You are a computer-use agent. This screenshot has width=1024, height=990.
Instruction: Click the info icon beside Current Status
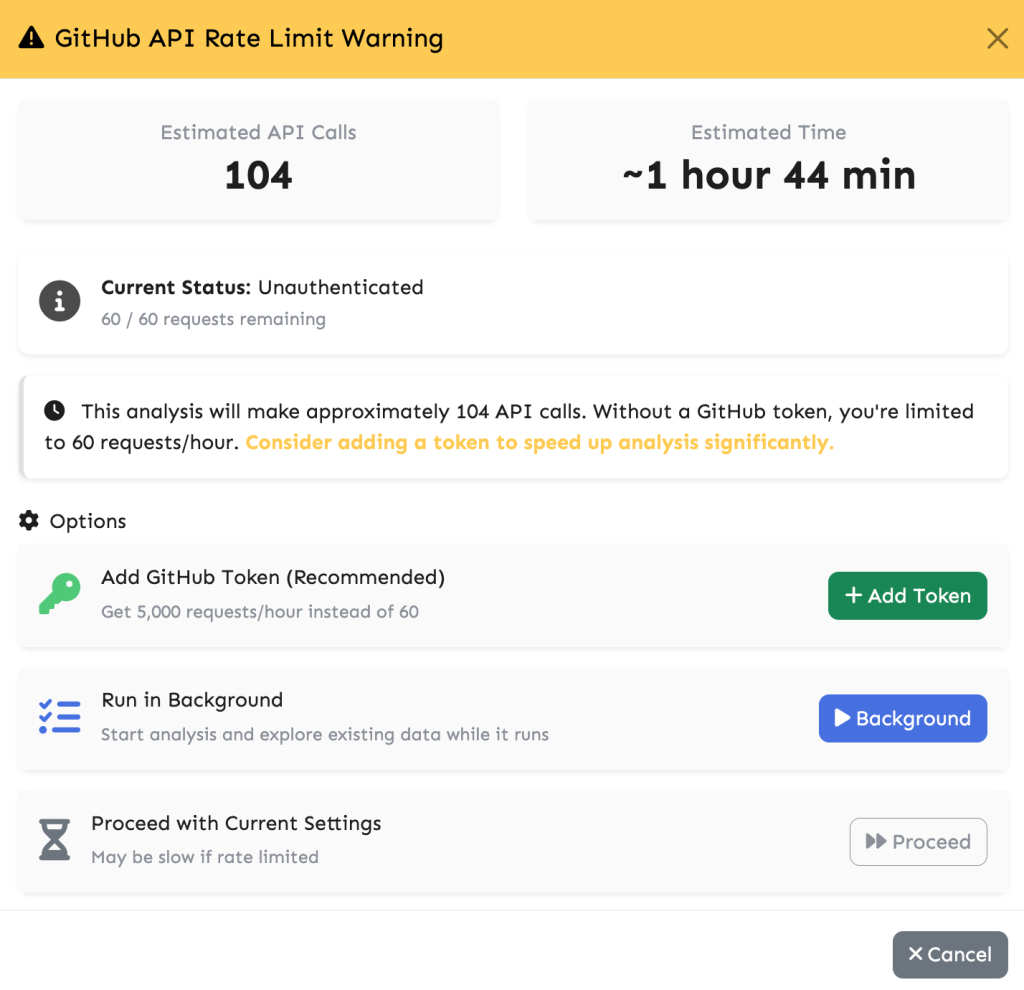[59, 301]
